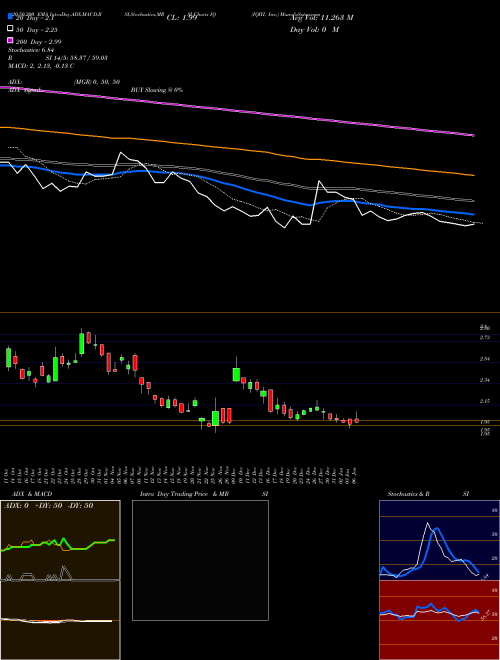Click the 2.34 price axis label

coord(484,380)
